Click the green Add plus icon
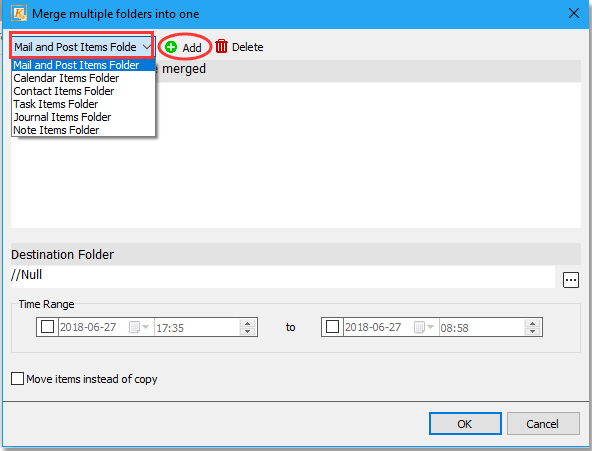The image size is (592, 451). click(171, 47)
